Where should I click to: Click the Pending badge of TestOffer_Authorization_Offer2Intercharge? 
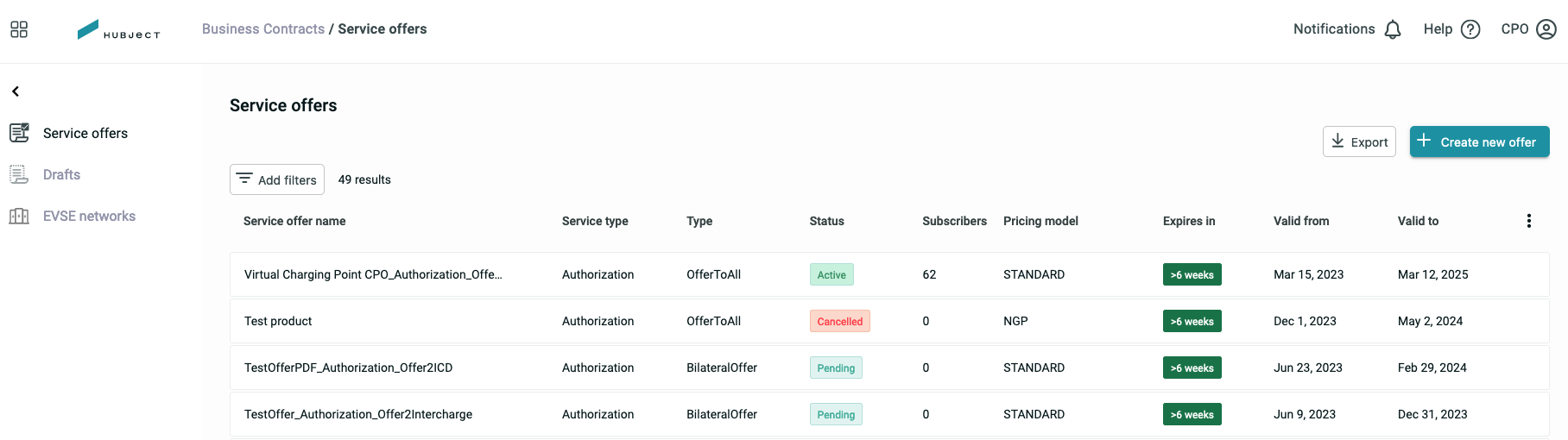point(836,414)
